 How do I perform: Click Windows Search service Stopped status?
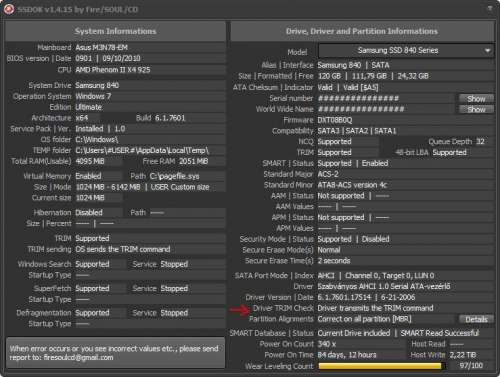[174, 264]
